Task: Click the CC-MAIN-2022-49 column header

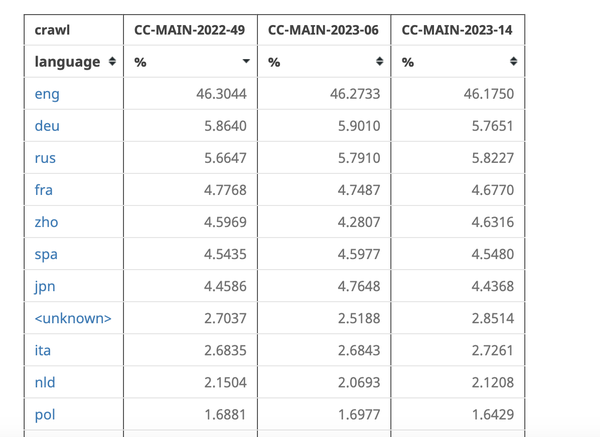Action: tap(190, 30)
